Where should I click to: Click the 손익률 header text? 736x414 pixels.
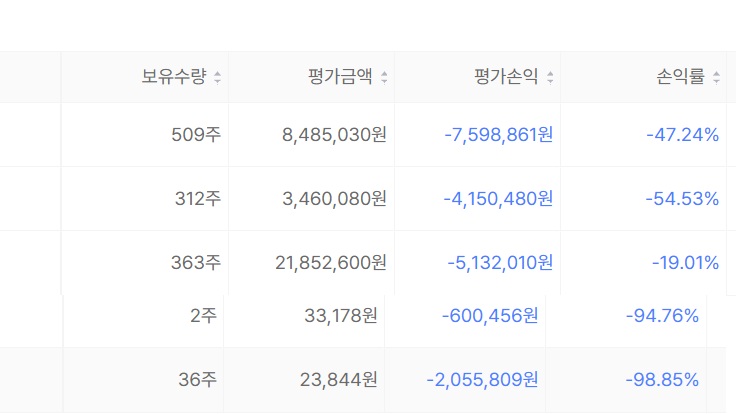click(681, 77)
